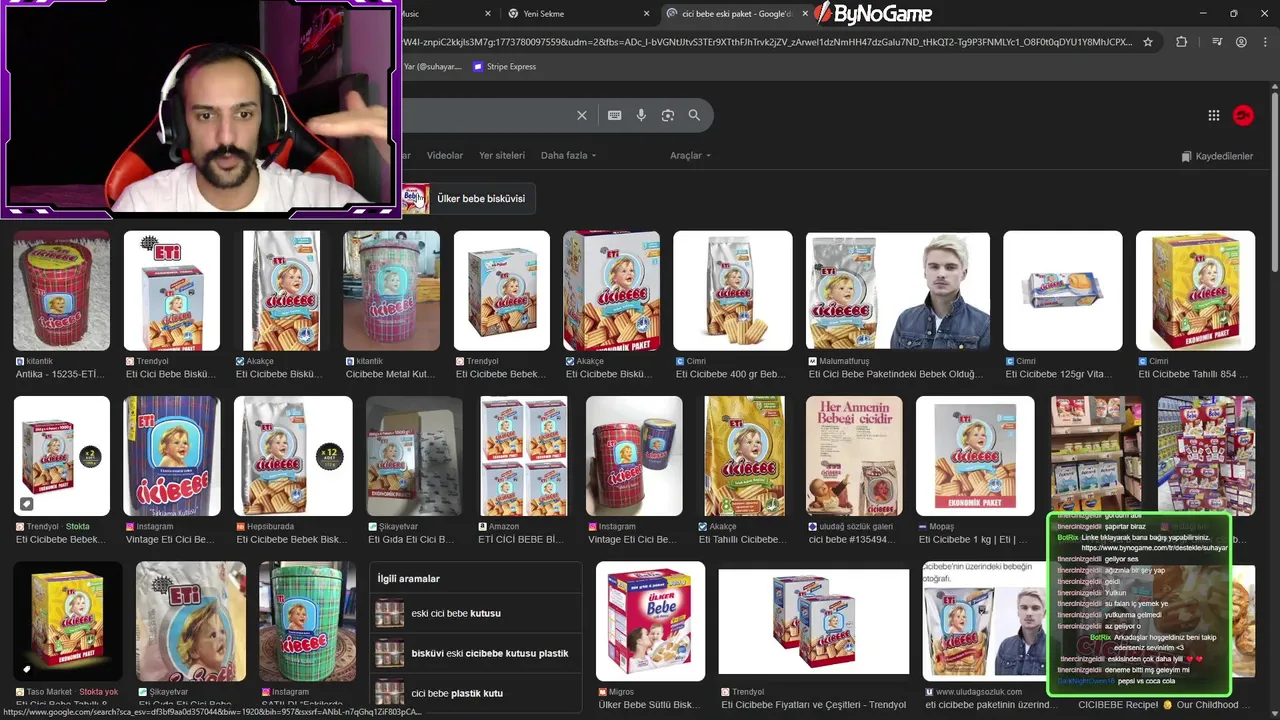Switch to Yer siteleri results
Viewport: 1280px width, 720px height.
(x=502, y=156)
